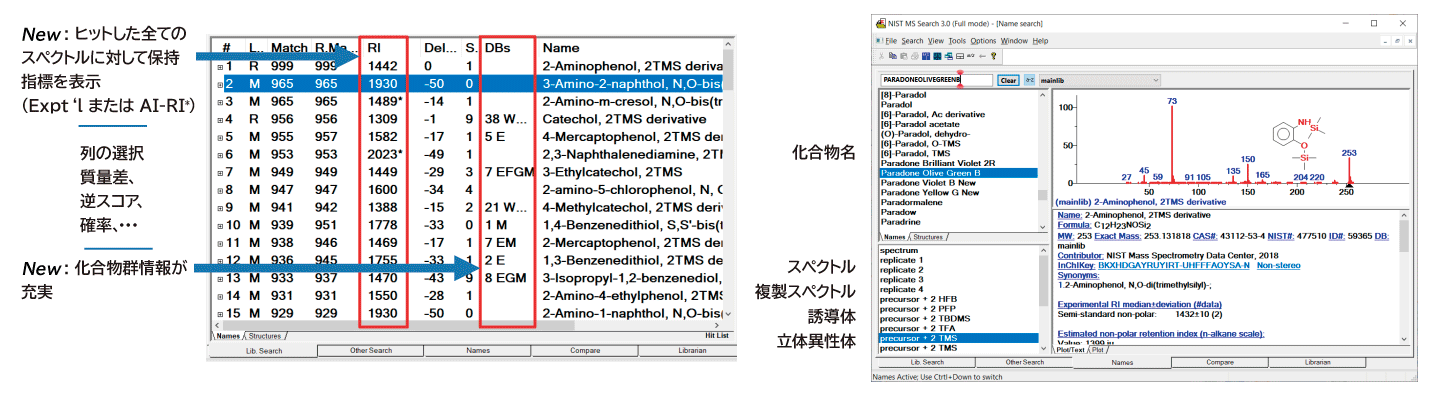
Task: Open Compare tab in NIST window bottom
Action: tap(1219, 362)
